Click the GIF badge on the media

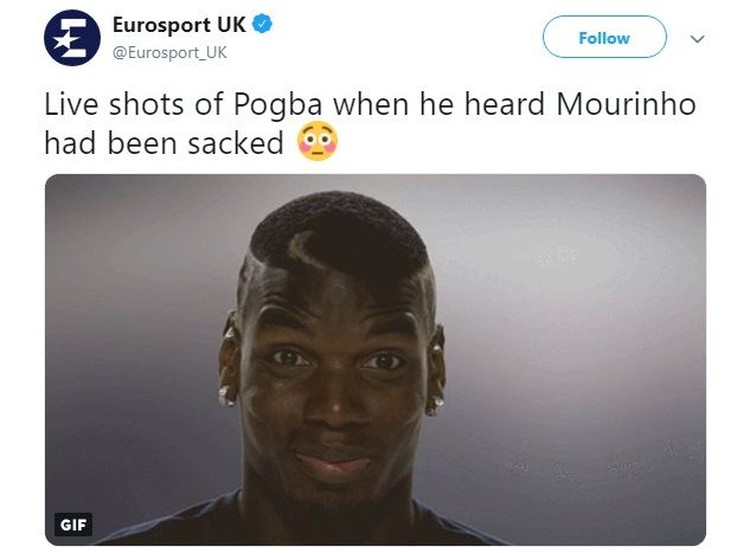[x=73, y=524]
